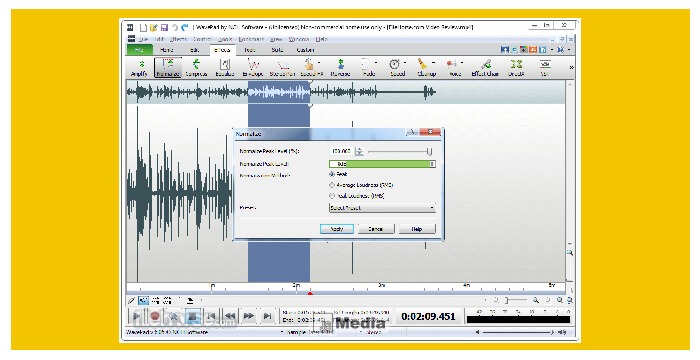This screenshot has width=700, height=360.
Task: Click the Normalize Peak Level slider handle
Action: [429, 151]
